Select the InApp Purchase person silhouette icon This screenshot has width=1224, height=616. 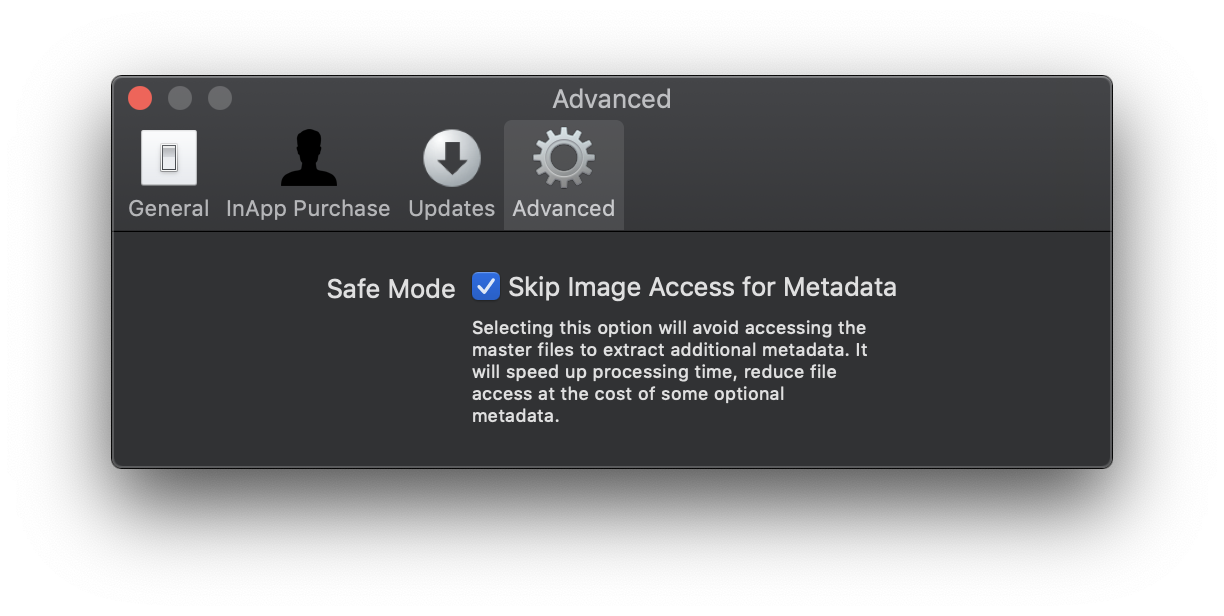tap(308, 158)
